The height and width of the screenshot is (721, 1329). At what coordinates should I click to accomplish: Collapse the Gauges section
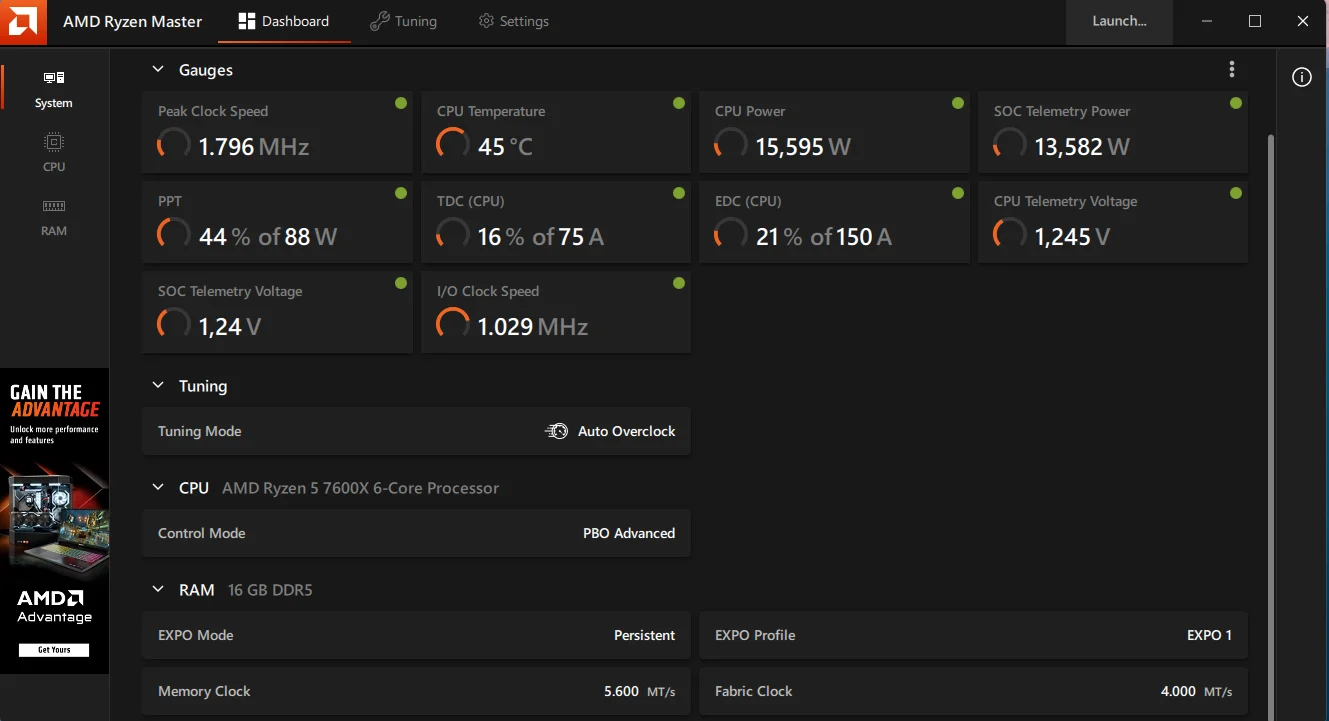pyautogui.click(x=157, y=70)
